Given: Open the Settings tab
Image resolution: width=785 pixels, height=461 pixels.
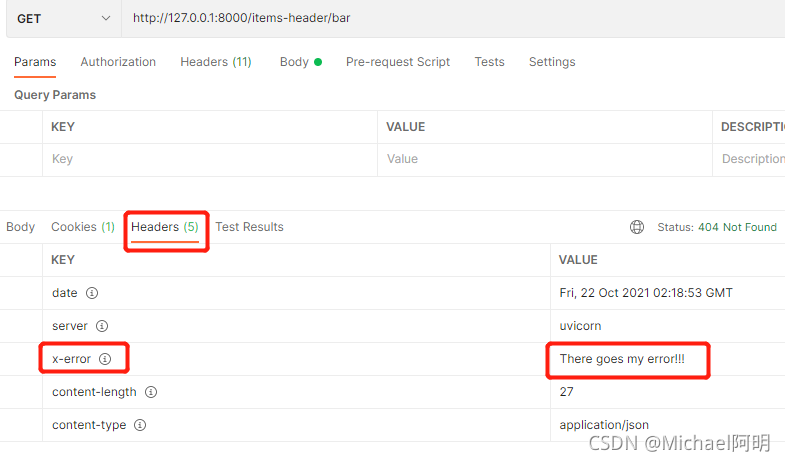Looking at the screenshot, I should click(x=552, y=62).
